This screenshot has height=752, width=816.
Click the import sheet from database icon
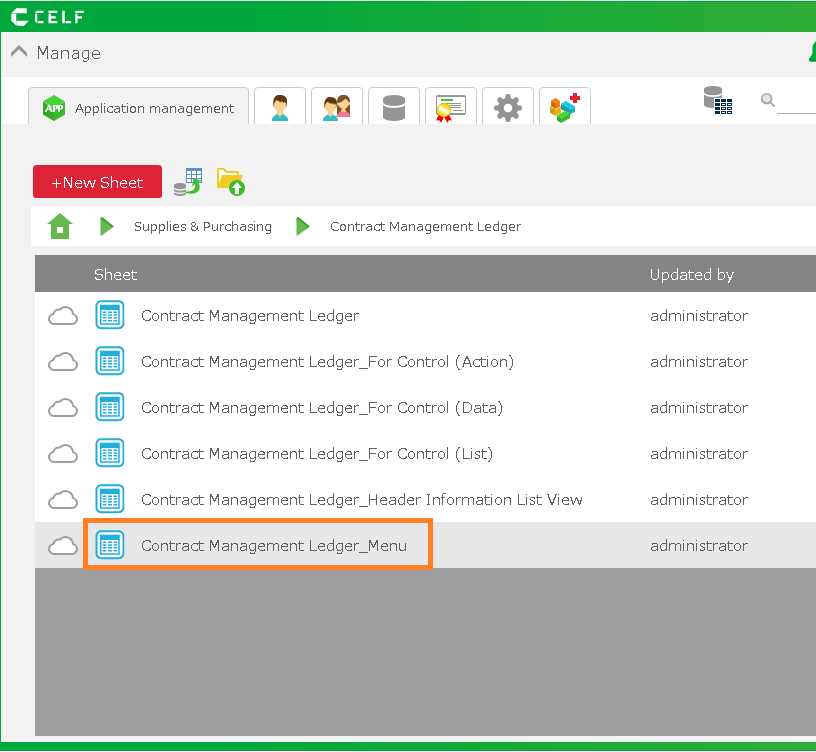point(187,181)
